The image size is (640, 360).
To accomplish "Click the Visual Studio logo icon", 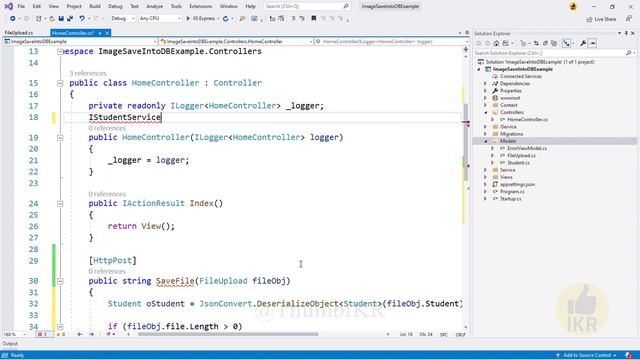I will click(x=8, y=6).
